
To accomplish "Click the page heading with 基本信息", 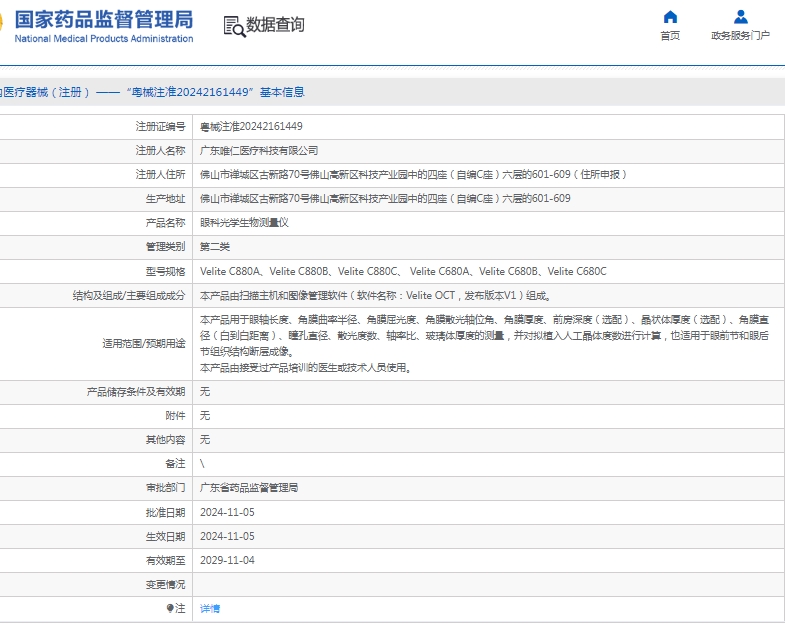I will click(152, 92).
